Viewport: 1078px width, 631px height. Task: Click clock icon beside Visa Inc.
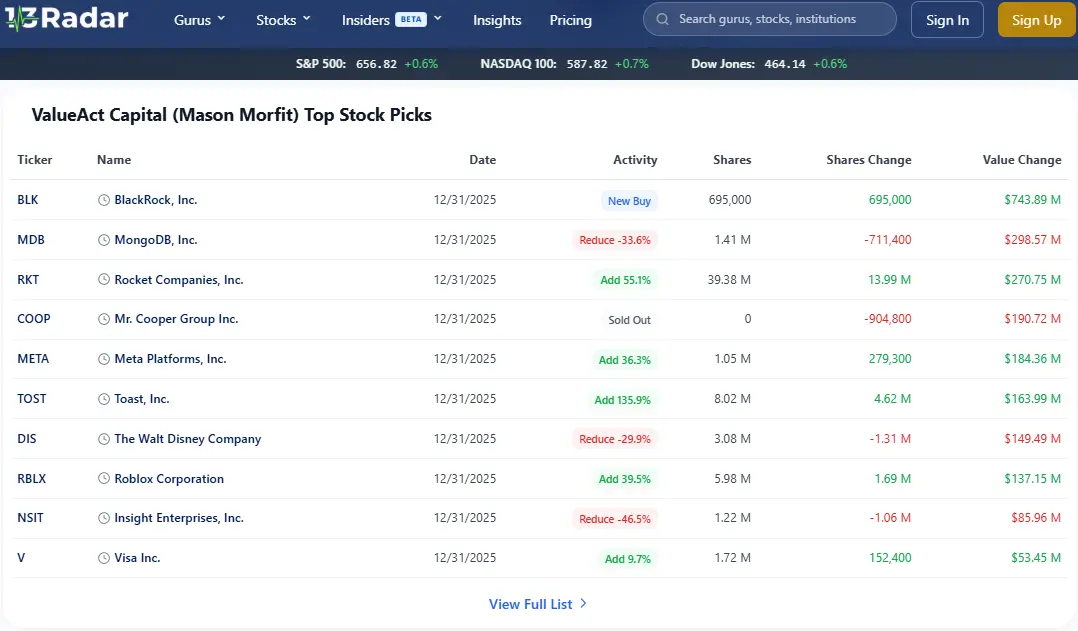click(x=104, y=558)
